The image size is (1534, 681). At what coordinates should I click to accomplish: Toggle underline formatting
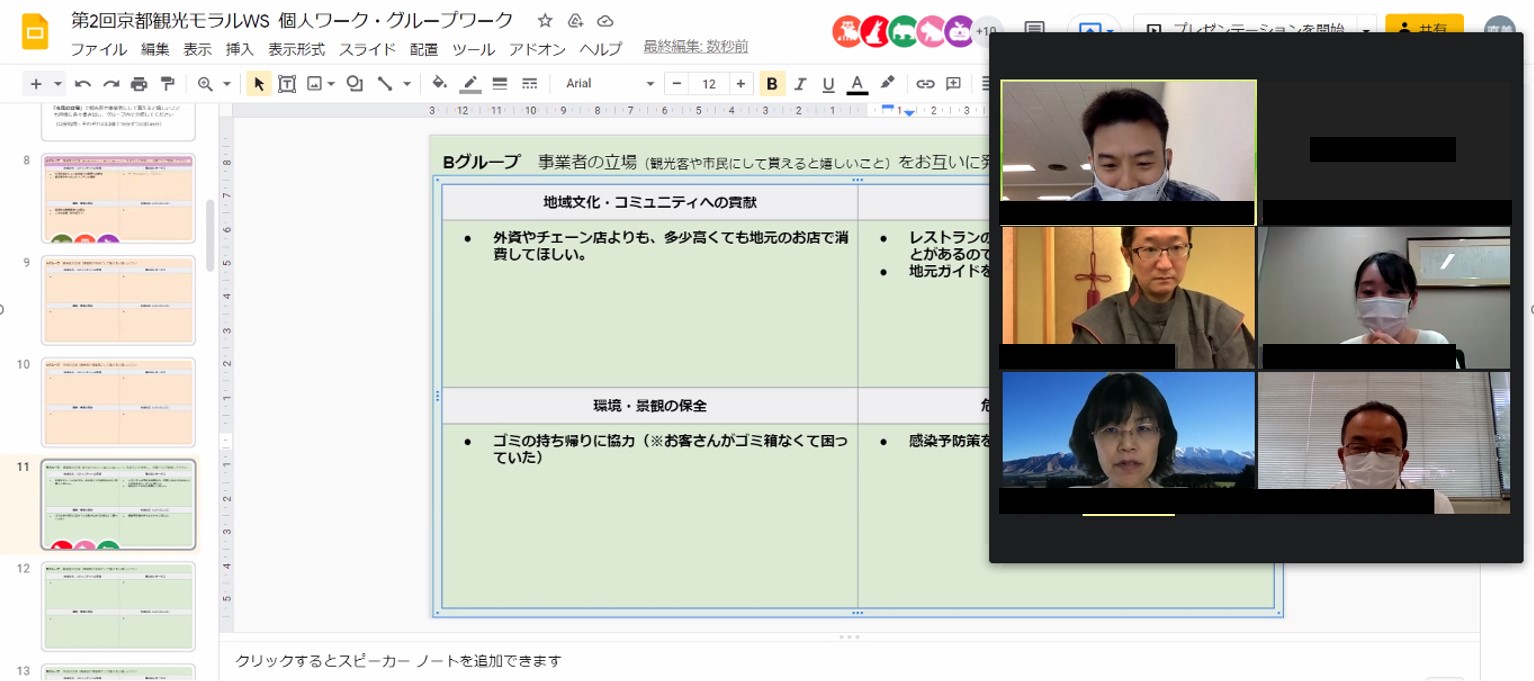click(x=827, y=84)
